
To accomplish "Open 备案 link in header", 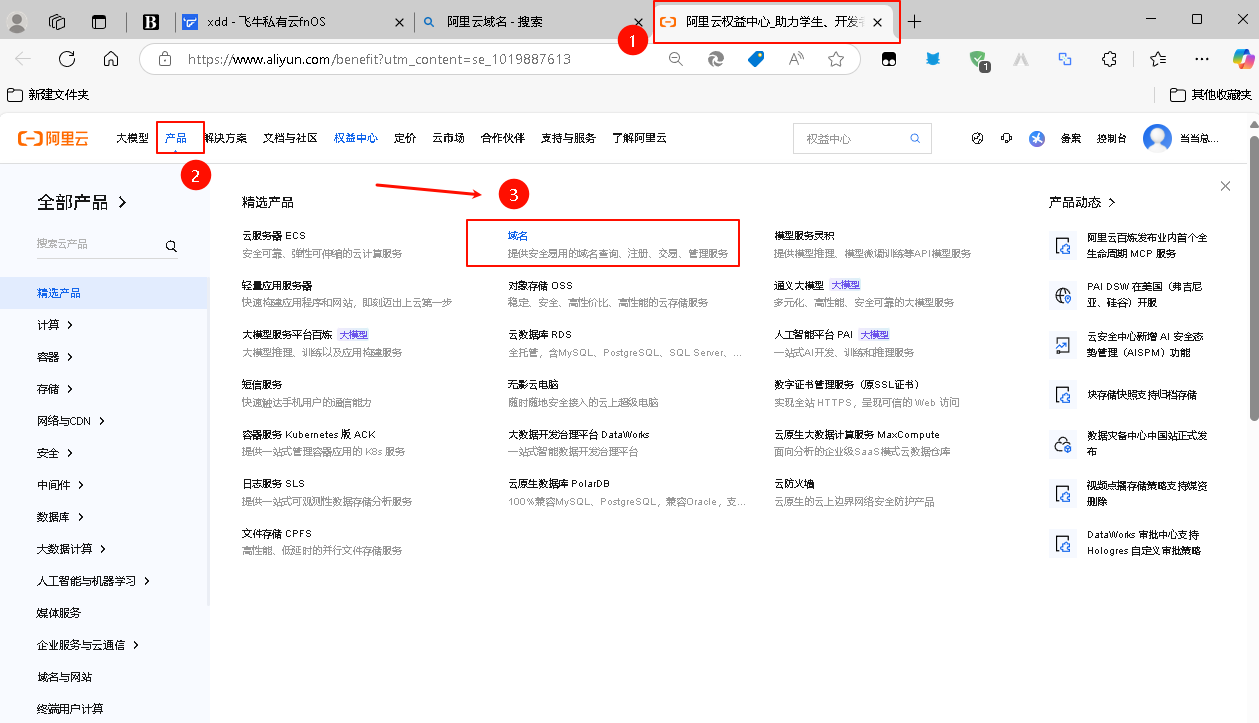I will tap(1071, 138).
